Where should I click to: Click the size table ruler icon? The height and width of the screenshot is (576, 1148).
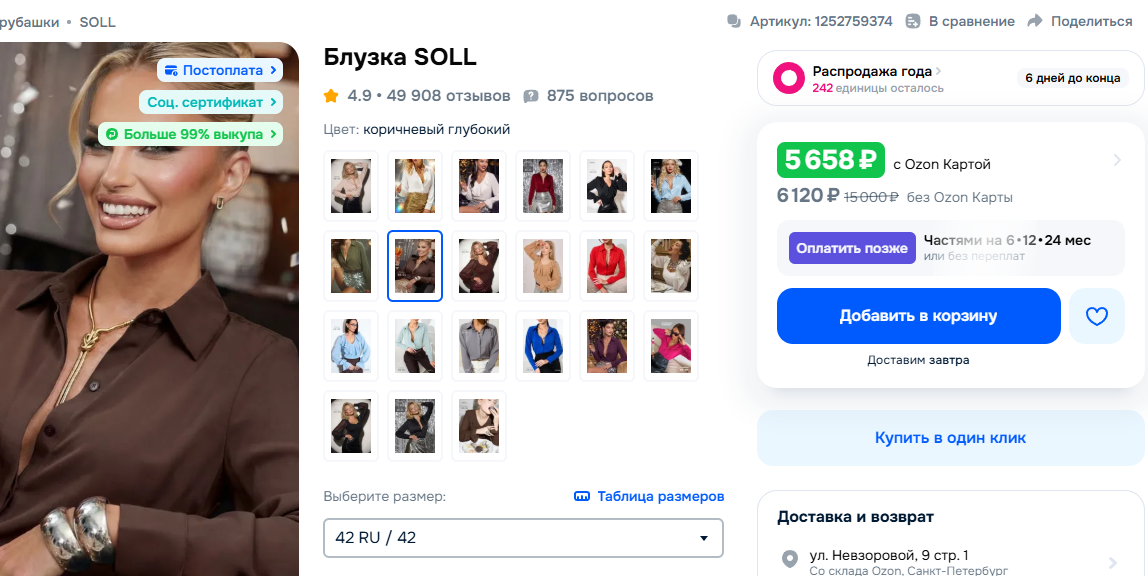point(582,497)
